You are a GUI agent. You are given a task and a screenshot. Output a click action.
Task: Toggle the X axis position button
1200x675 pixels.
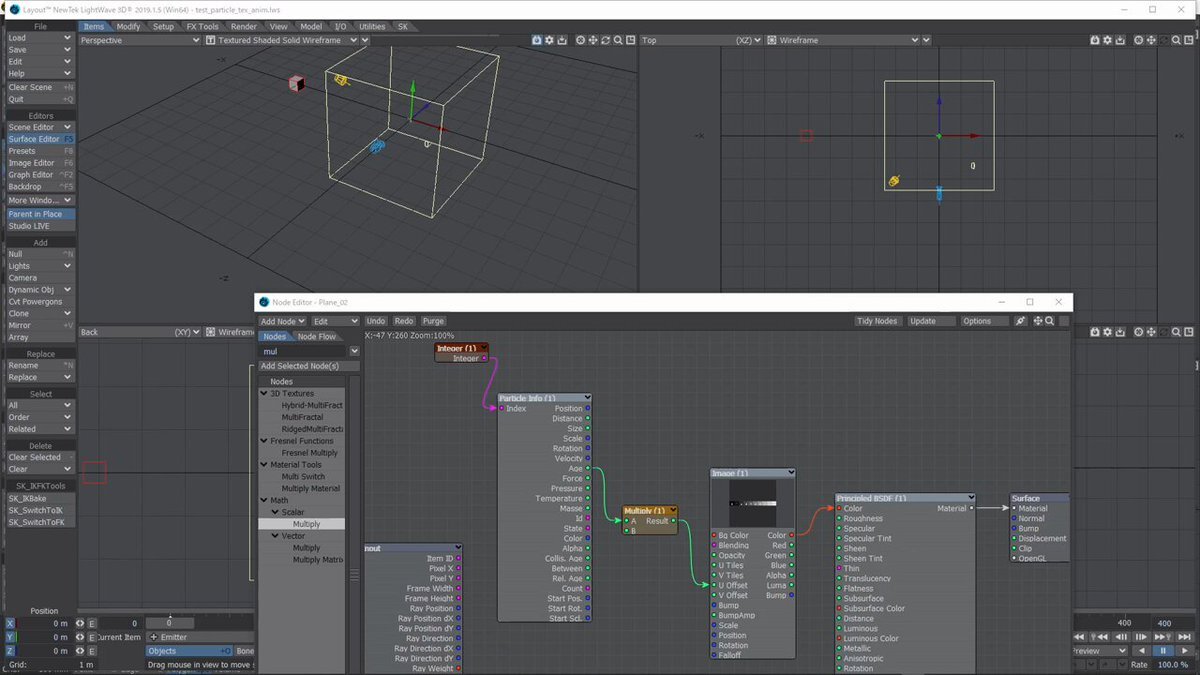pyautogui.click(x=11, y=624)
